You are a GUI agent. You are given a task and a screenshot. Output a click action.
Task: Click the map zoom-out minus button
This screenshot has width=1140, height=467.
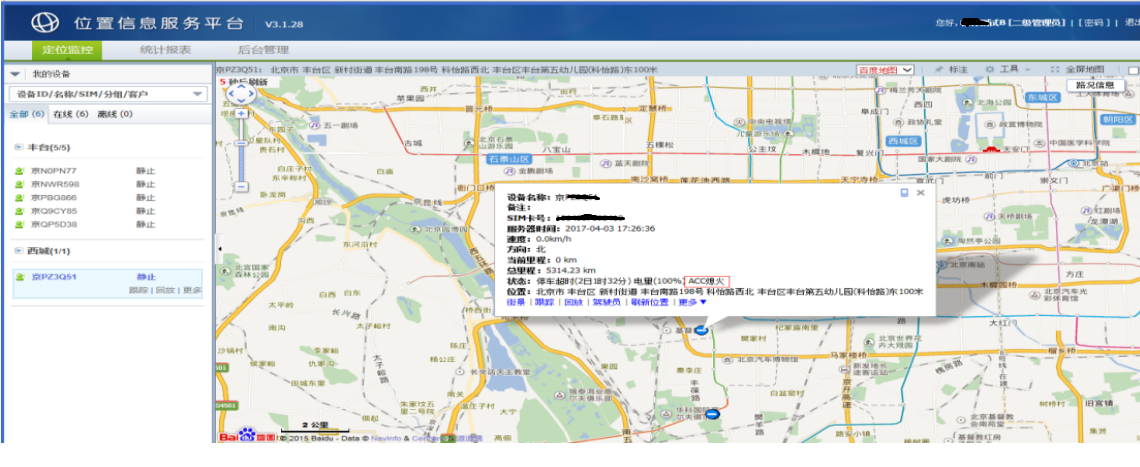241,186
